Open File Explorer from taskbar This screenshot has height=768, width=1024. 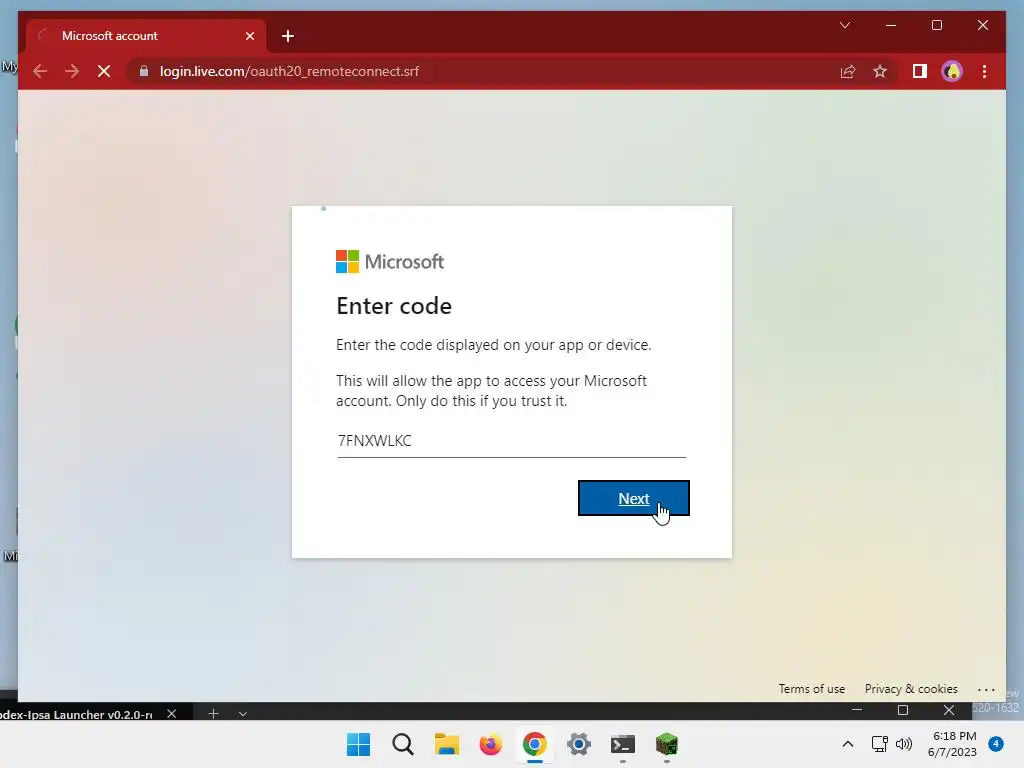pyautogui.click(x=447, y=744)
